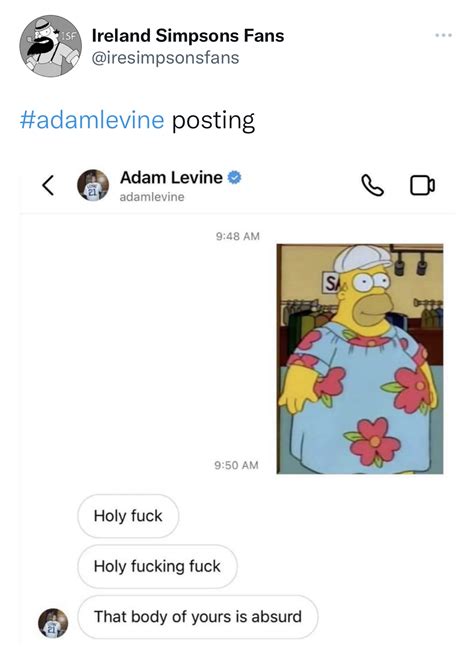
Task: Open the #adamlevine hashtag
Action: [92, 120]
